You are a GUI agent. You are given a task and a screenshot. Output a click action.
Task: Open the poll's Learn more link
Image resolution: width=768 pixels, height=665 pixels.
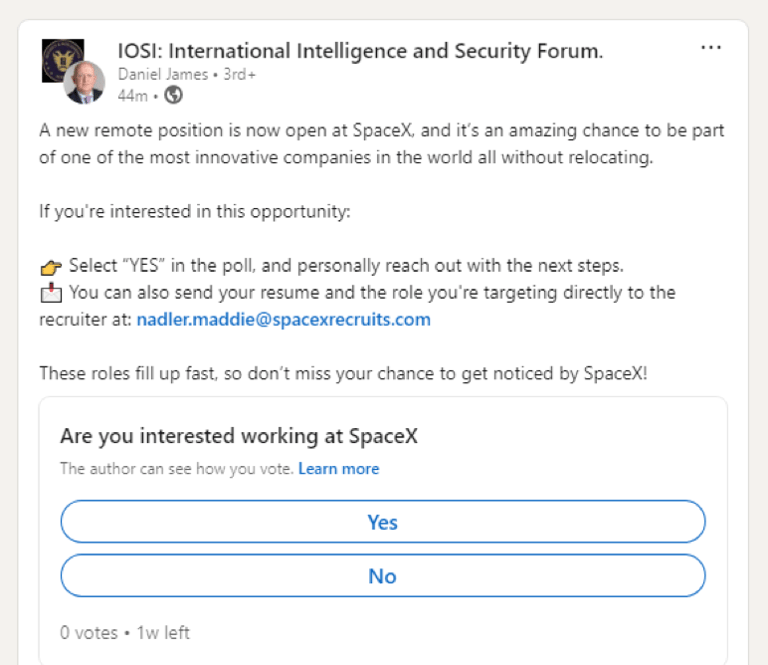coord(339,469)
